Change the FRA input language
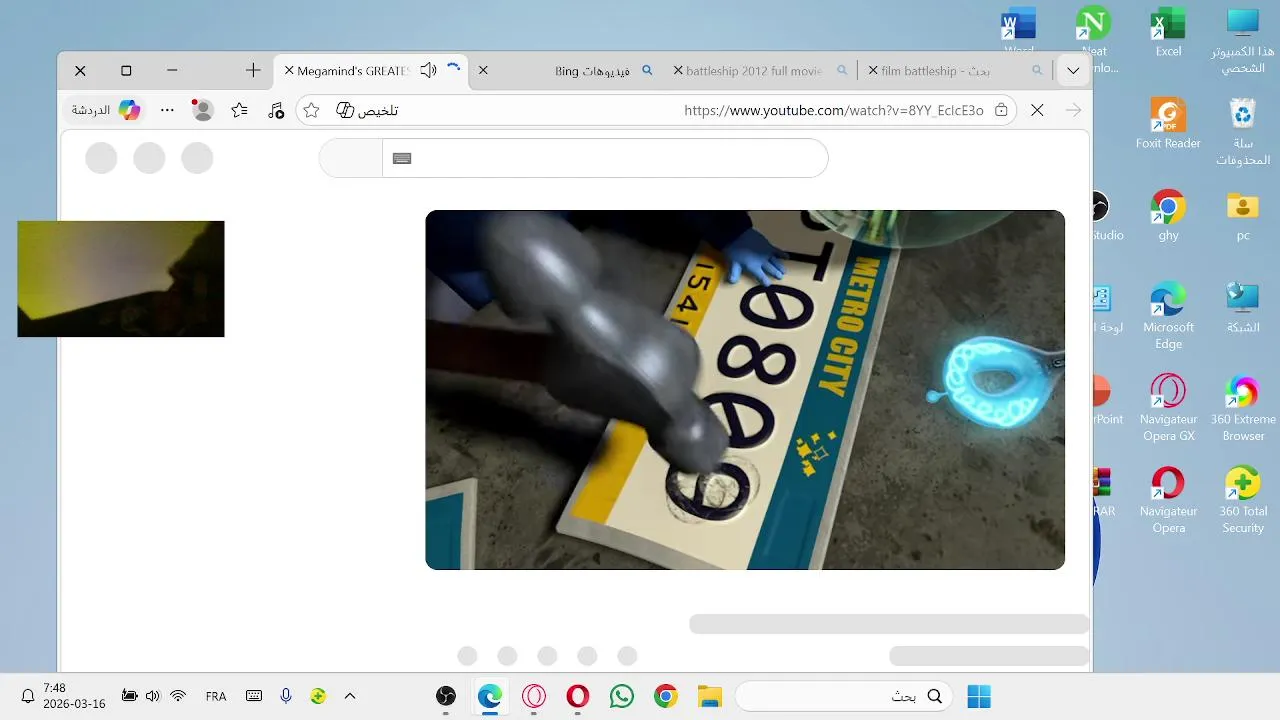 pos(216,696)
